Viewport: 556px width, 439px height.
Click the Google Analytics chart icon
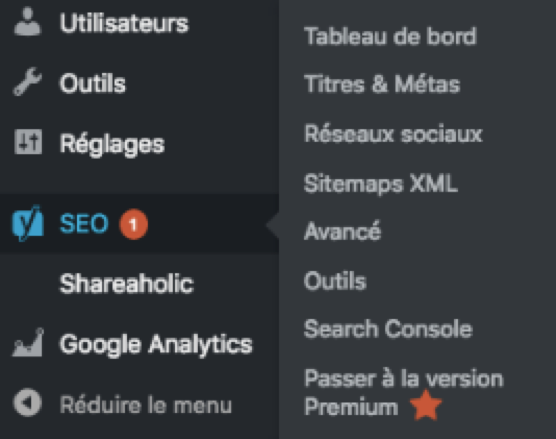coord(28,342)
